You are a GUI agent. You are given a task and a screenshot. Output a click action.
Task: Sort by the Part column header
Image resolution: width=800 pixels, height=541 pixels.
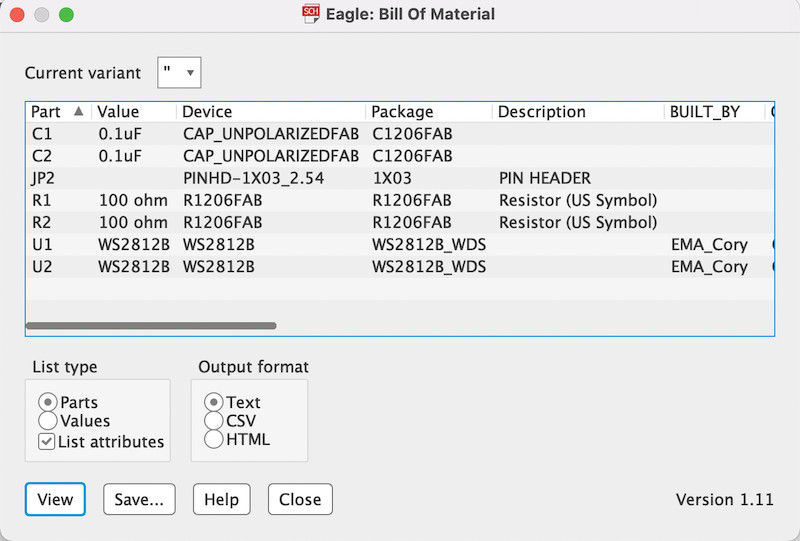pos(58,111)
